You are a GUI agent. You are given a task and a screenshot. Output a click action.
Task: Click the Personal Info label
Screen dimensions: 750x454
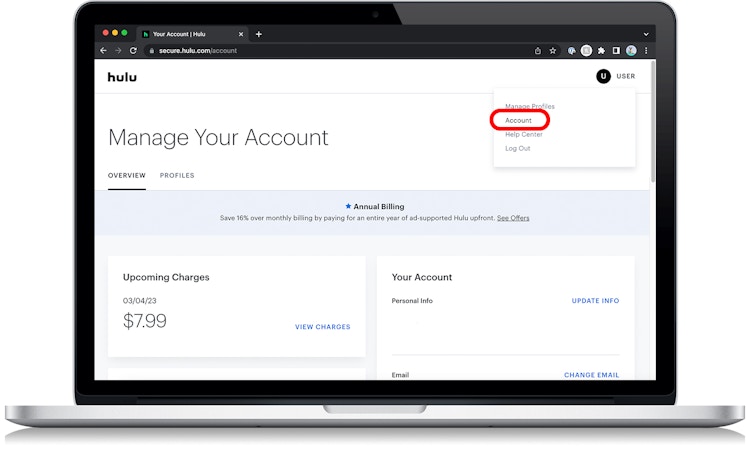tap(412, 301)
